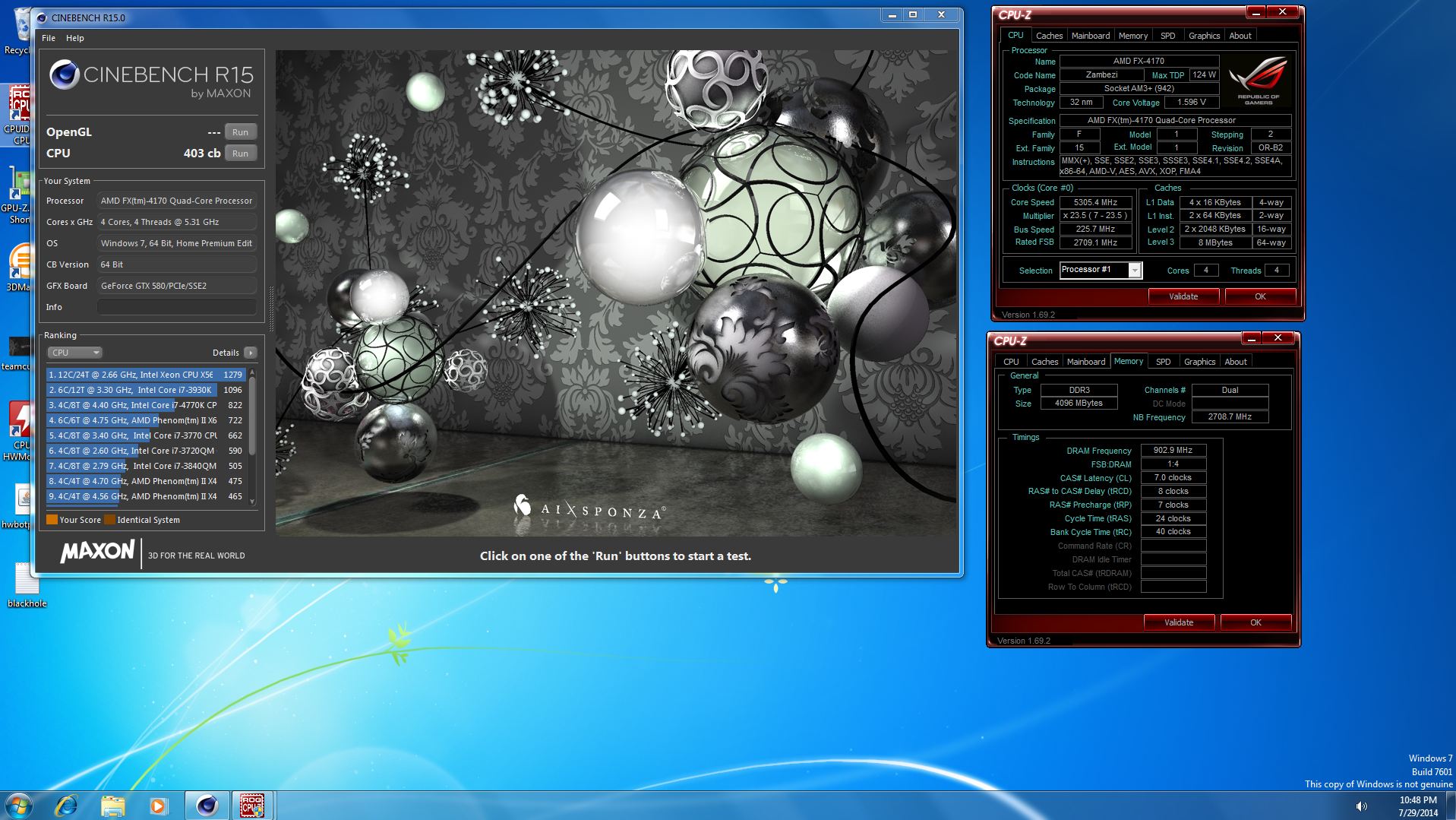This screenshot has height=820, width=1456.
Task: Switch to SPD tab in top CPU-Z window
Action: [1167, 36]
